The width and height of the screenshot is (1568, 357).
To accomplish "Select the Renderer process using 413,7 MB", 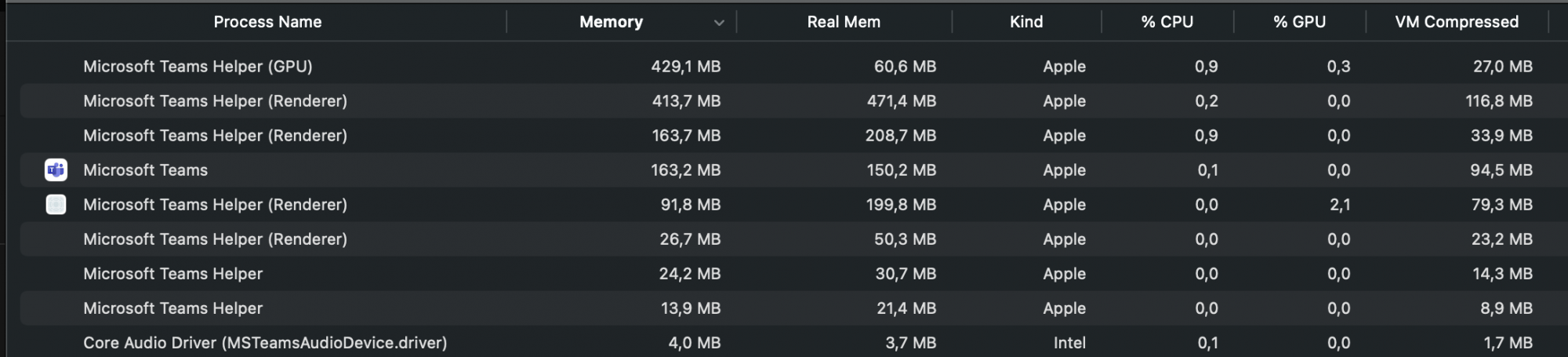I will pos(215,101).
